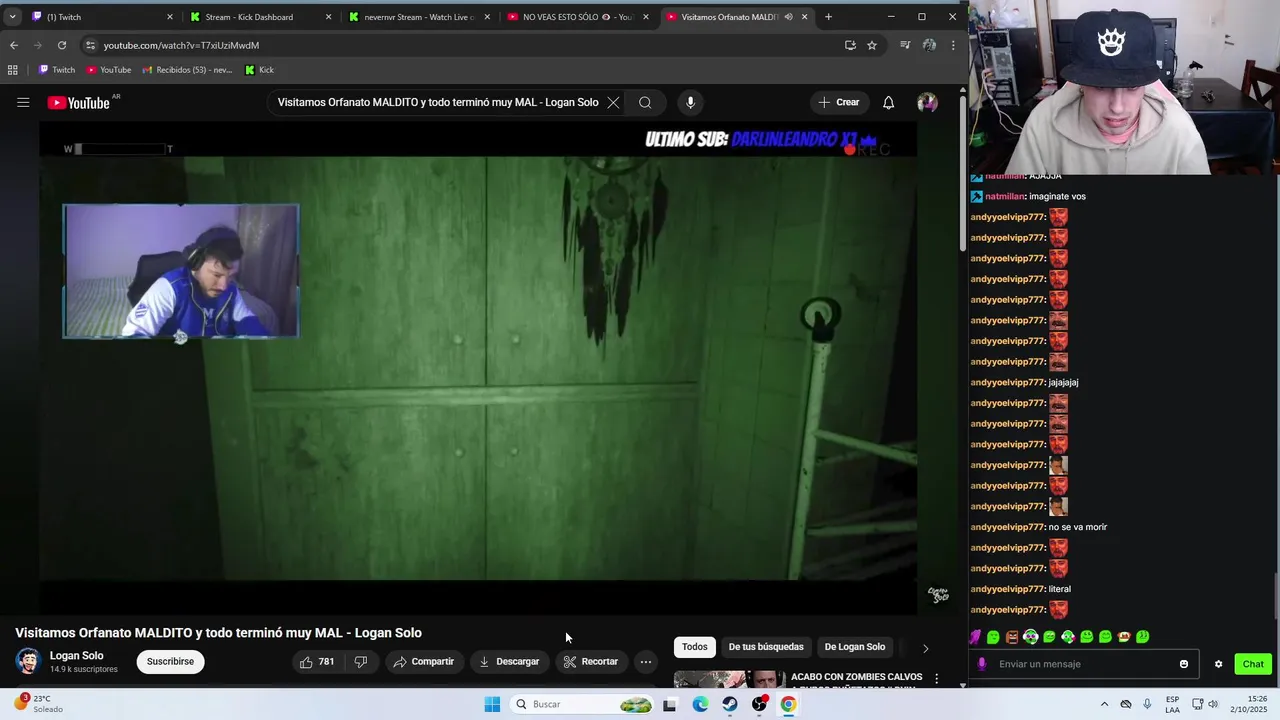1280x720 pixels.
Task: Open emoji picker in Kick chat
Action: (x=1184, y=664)
